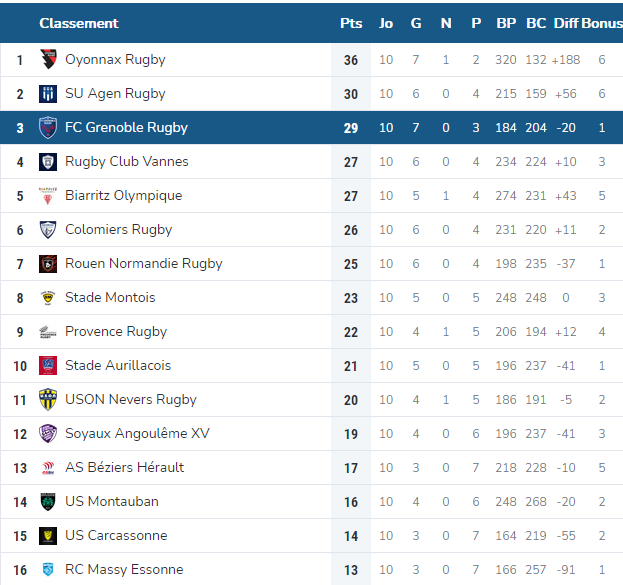Click the Rouen Normandie Rugby logo
Image resolution: width=623 pixels, height=585 pixels.
(x=48, y=264)
